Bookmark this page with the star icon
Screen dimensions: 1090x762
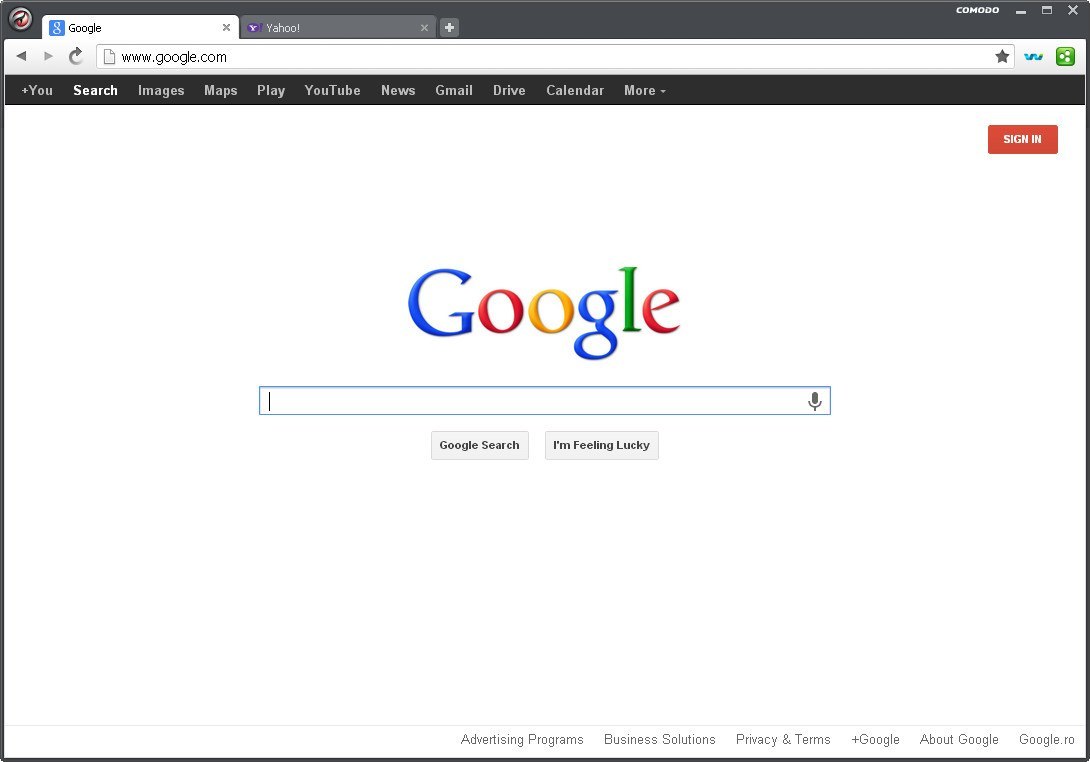coord(1002,57)
